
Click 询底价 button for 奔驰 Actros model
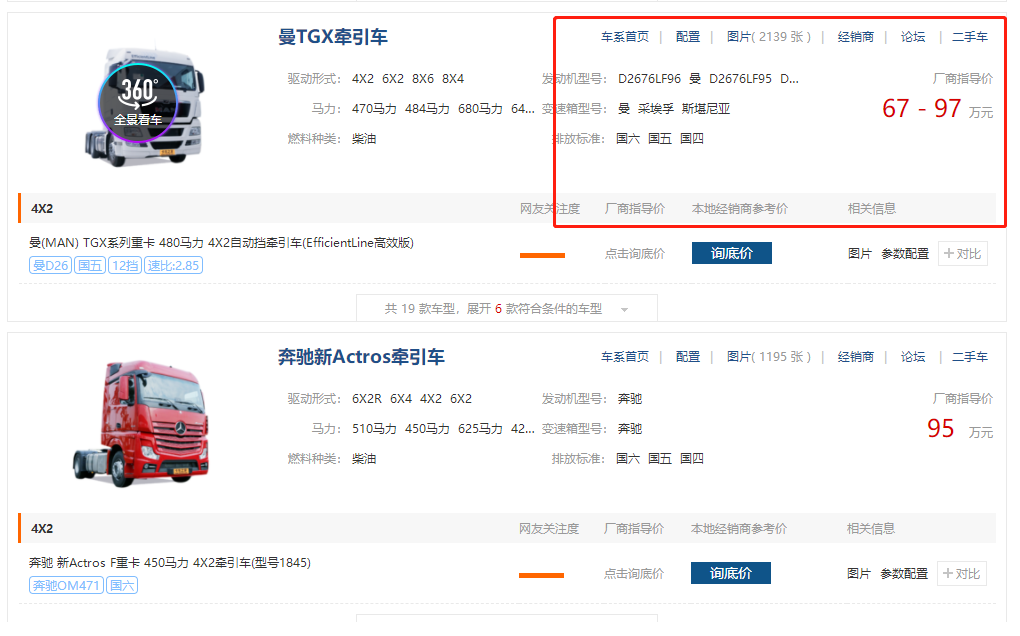pyautogui.click(x=731, y=574)
